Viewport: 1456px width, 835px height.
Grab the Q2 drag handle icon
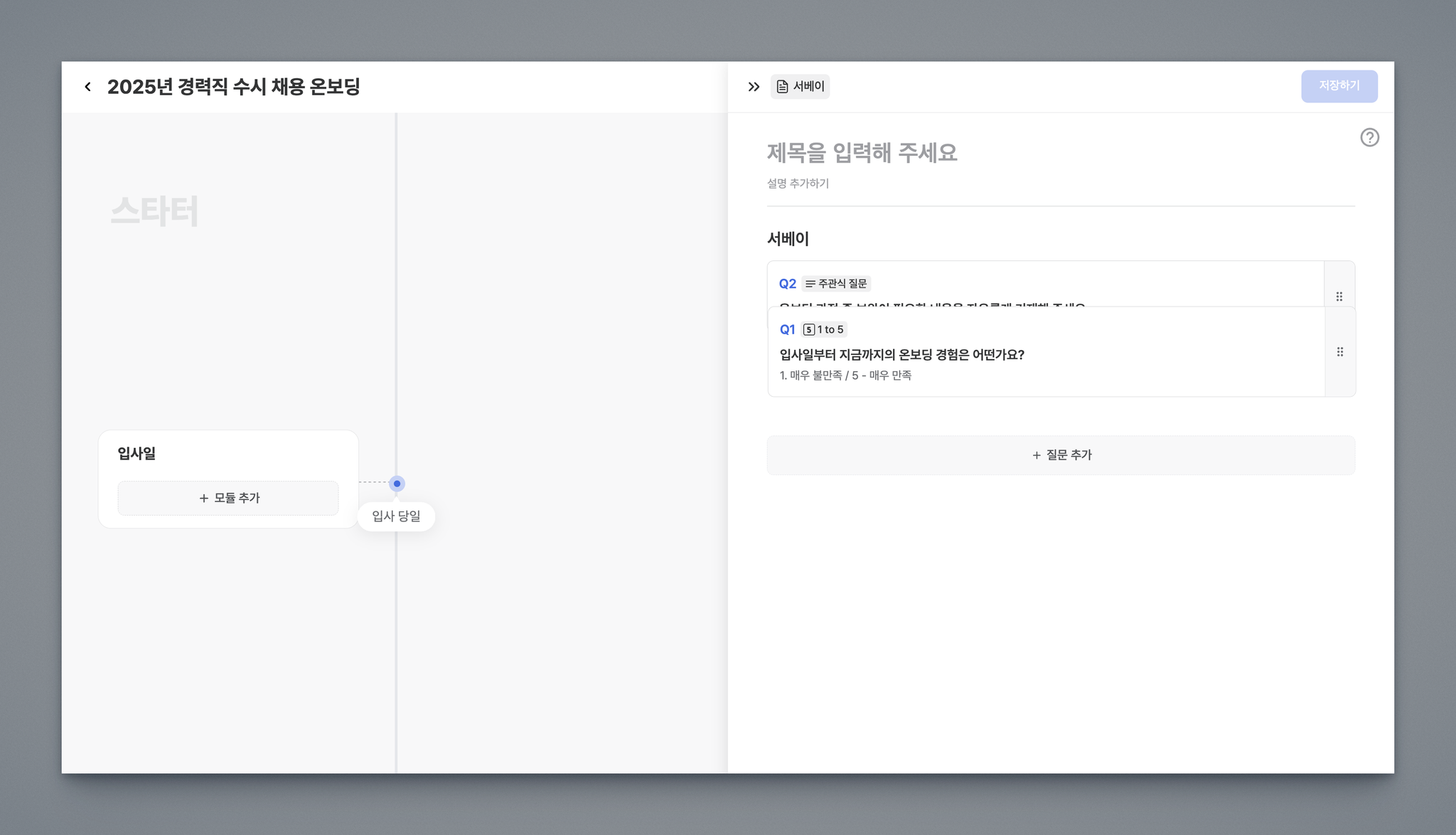(1339, 296)
